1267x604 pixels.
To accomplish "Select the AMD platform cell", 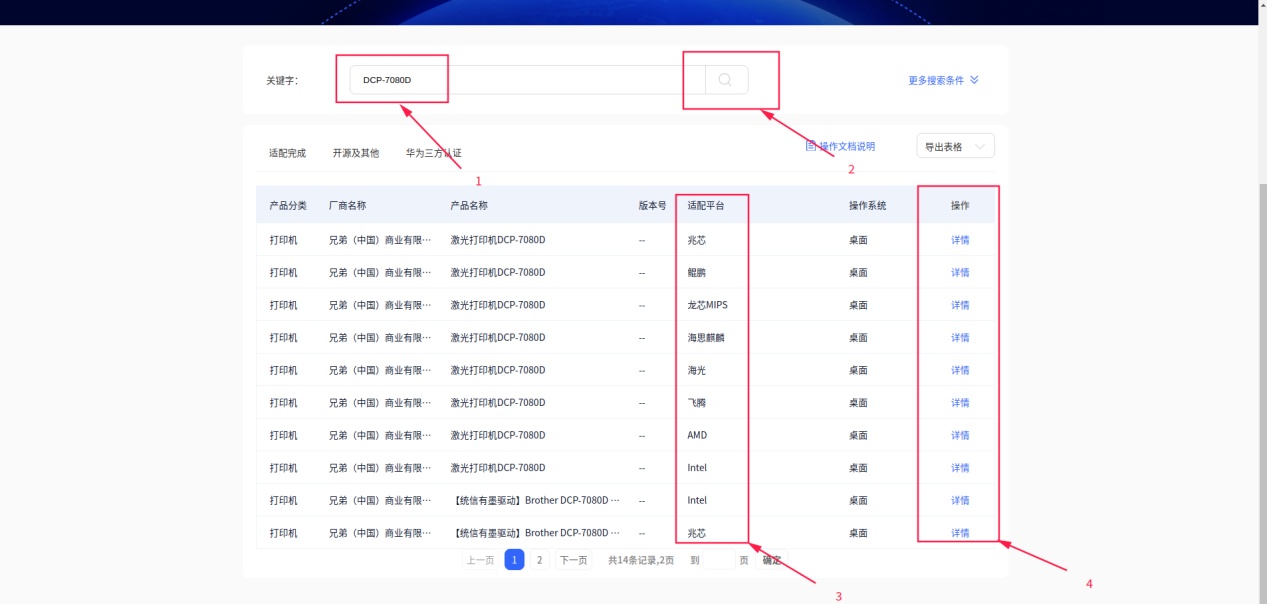I will [697, 435].
